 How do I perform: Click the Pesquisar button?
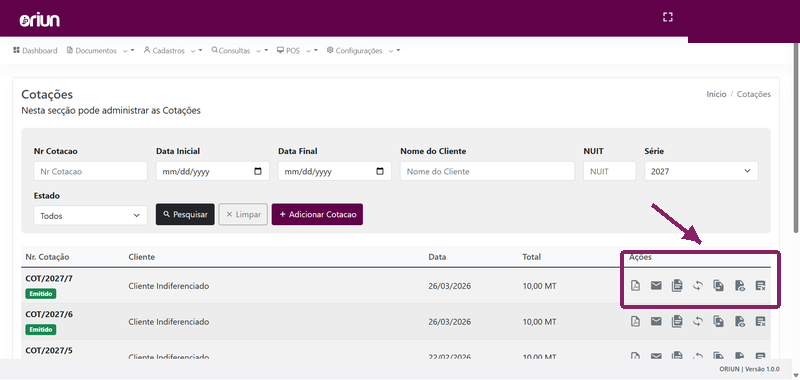click(185, 214)
